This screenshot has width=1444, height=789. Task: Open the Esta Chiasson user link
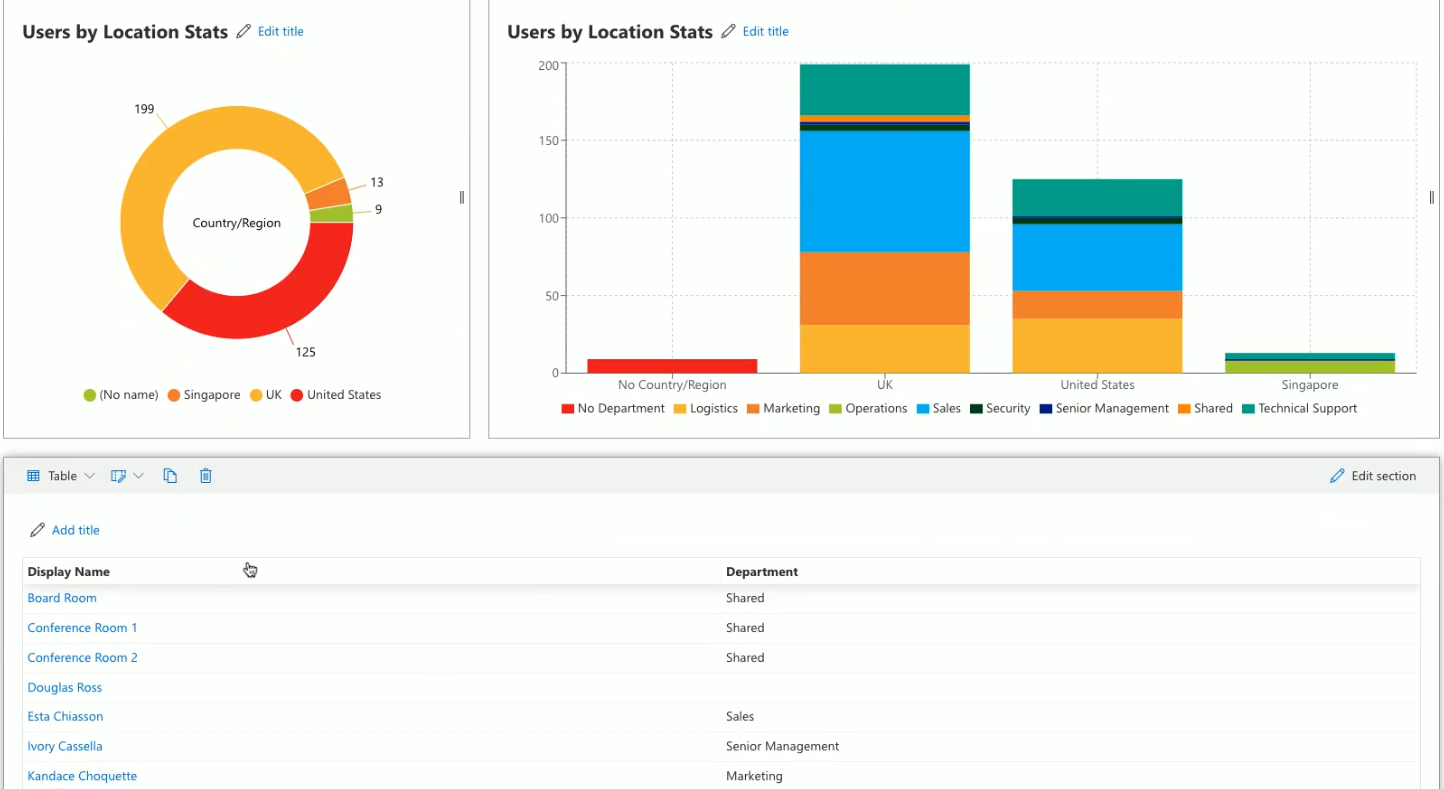(x=65, y=717)
